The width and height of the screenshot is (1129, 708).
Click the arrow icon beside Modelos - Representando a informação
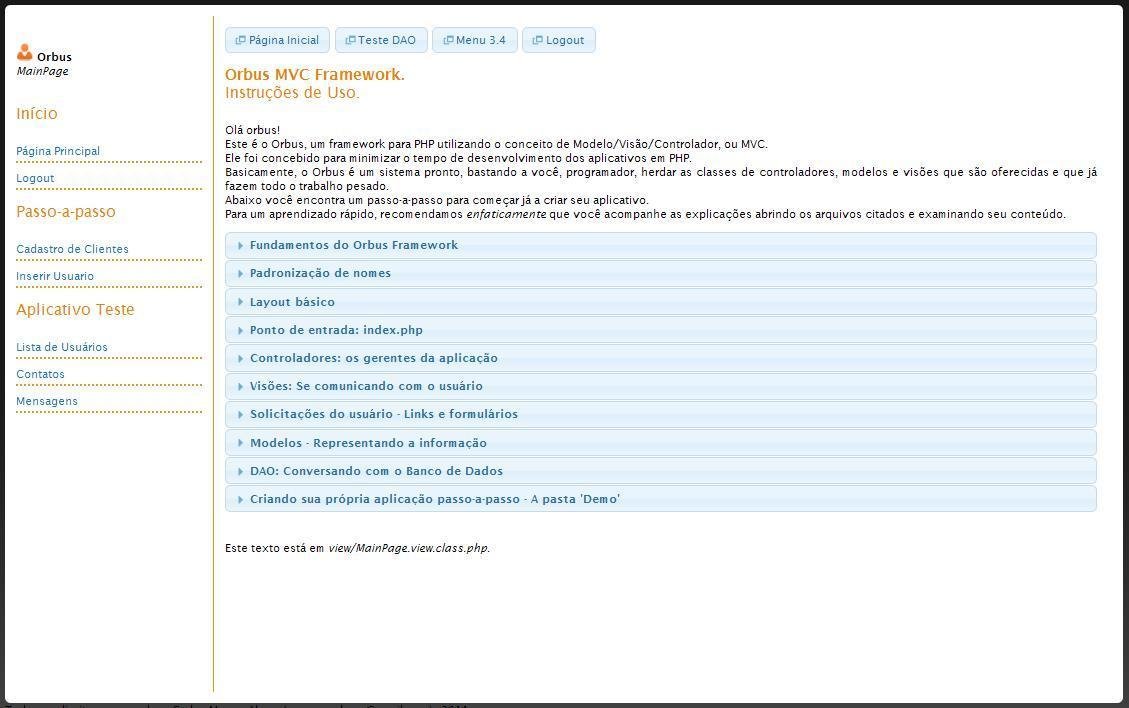tap(240, 442)
